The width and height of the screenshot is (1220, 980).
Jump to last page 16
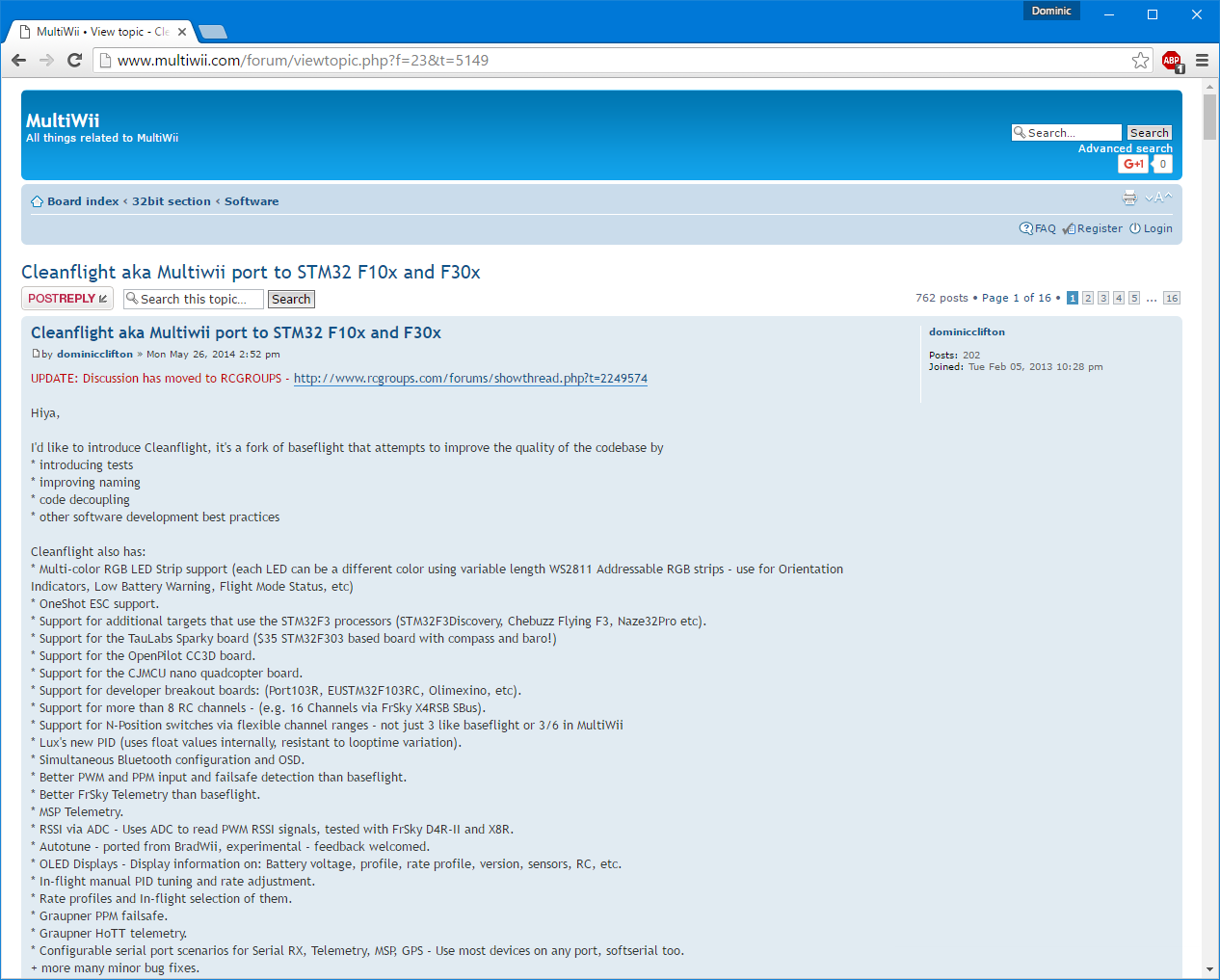click(x=1172, y=298)
